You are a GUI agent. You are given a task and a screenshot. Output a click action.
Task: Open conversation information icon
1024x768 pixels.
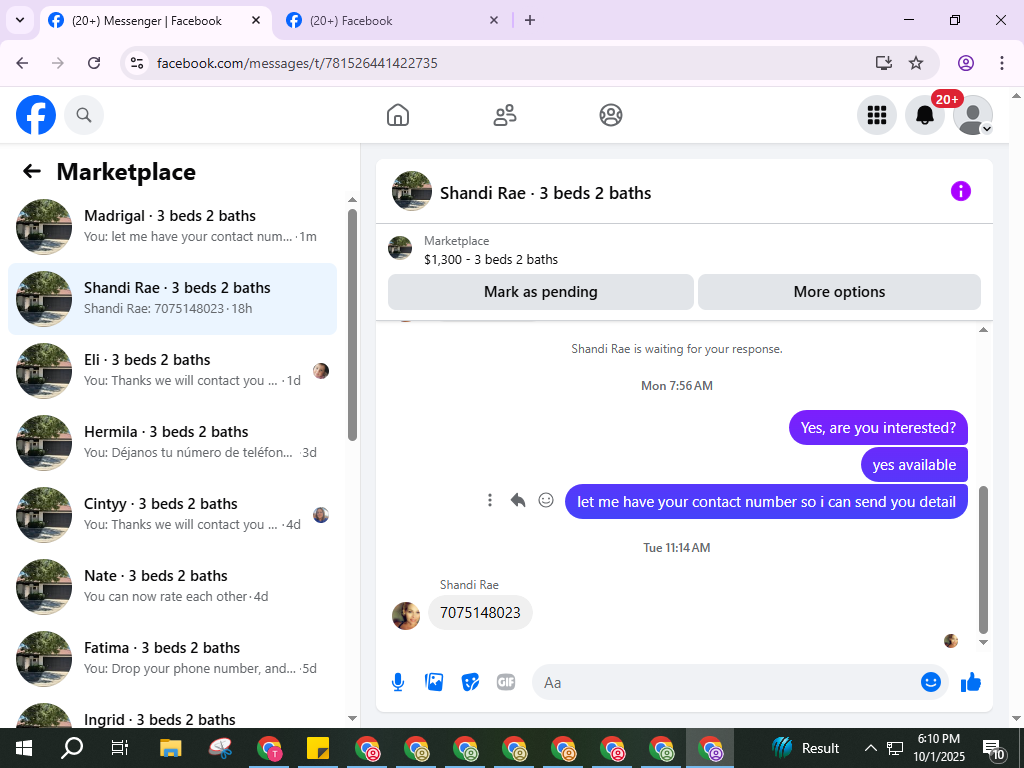click(x=961, y=191)
